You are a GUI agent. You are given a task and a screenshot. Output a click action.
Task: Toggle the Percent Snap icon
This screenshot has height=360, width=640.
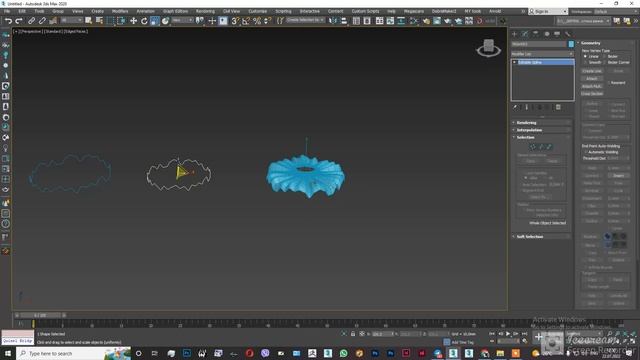[257, 21]
